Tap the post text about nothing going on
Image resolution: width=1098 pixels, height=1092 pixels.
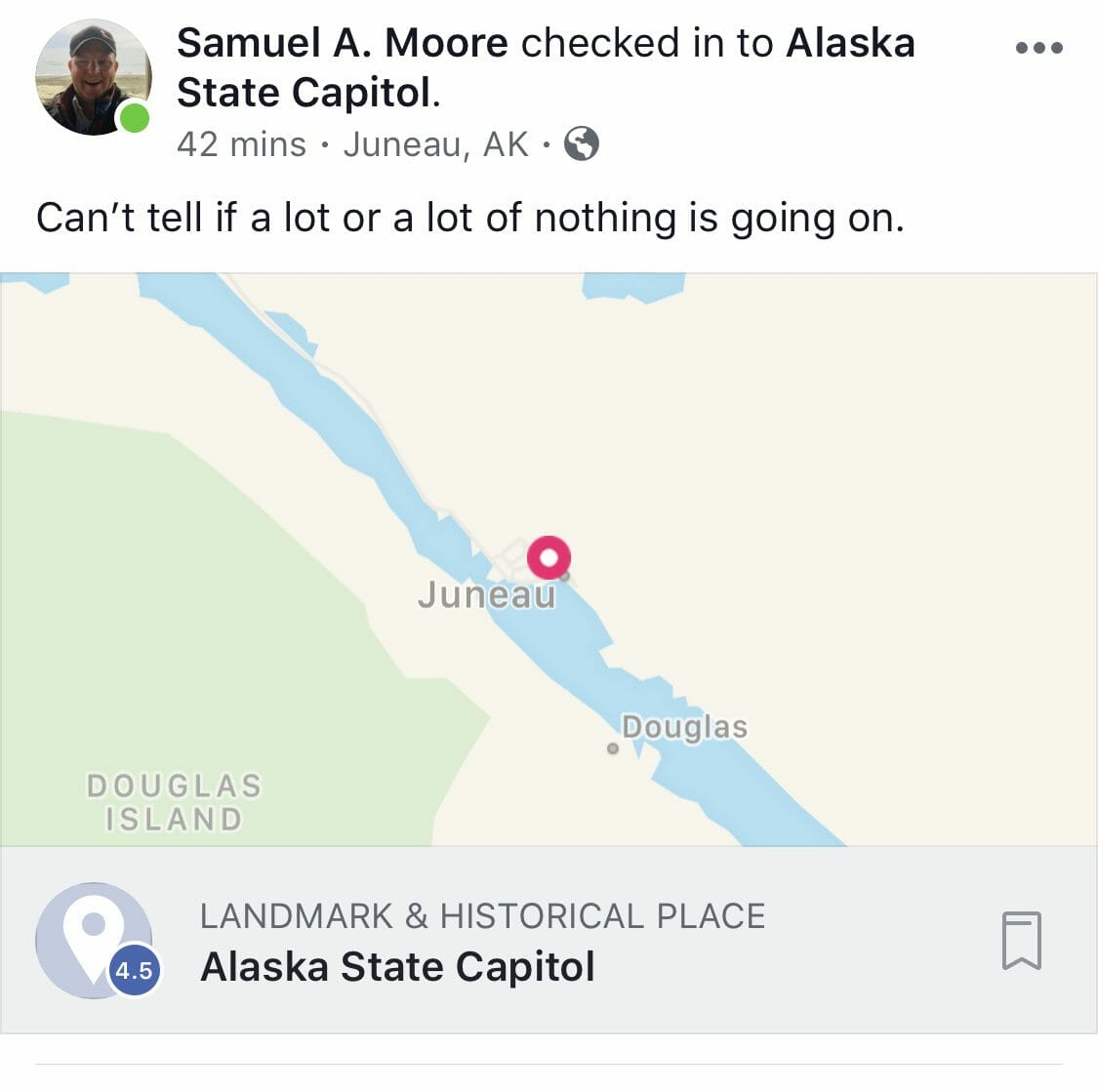coord(469,218)
